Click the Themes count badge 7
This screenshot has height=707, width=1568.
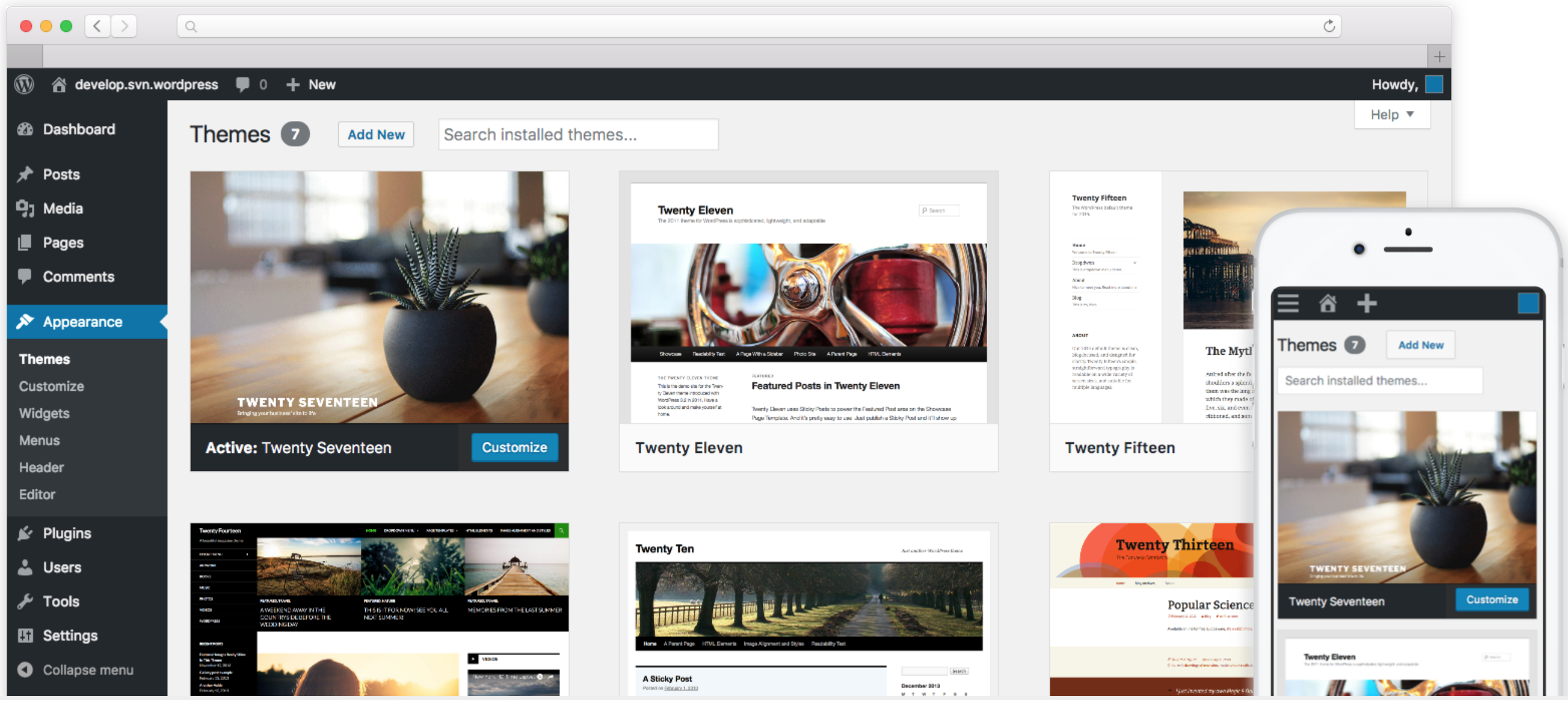[295, 135]
